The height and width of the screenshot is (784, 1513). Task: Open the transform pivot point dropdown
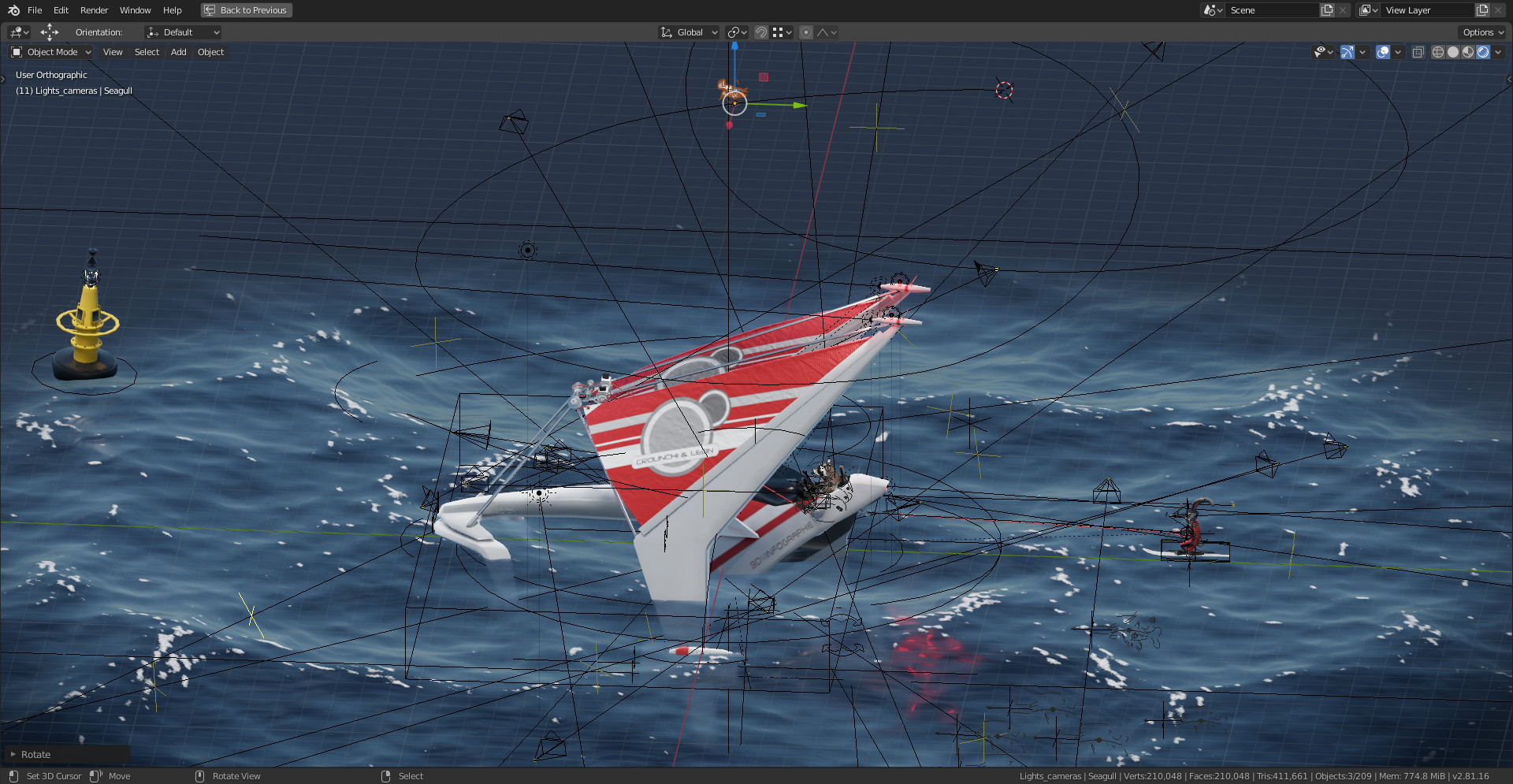[x=738, y=32]
